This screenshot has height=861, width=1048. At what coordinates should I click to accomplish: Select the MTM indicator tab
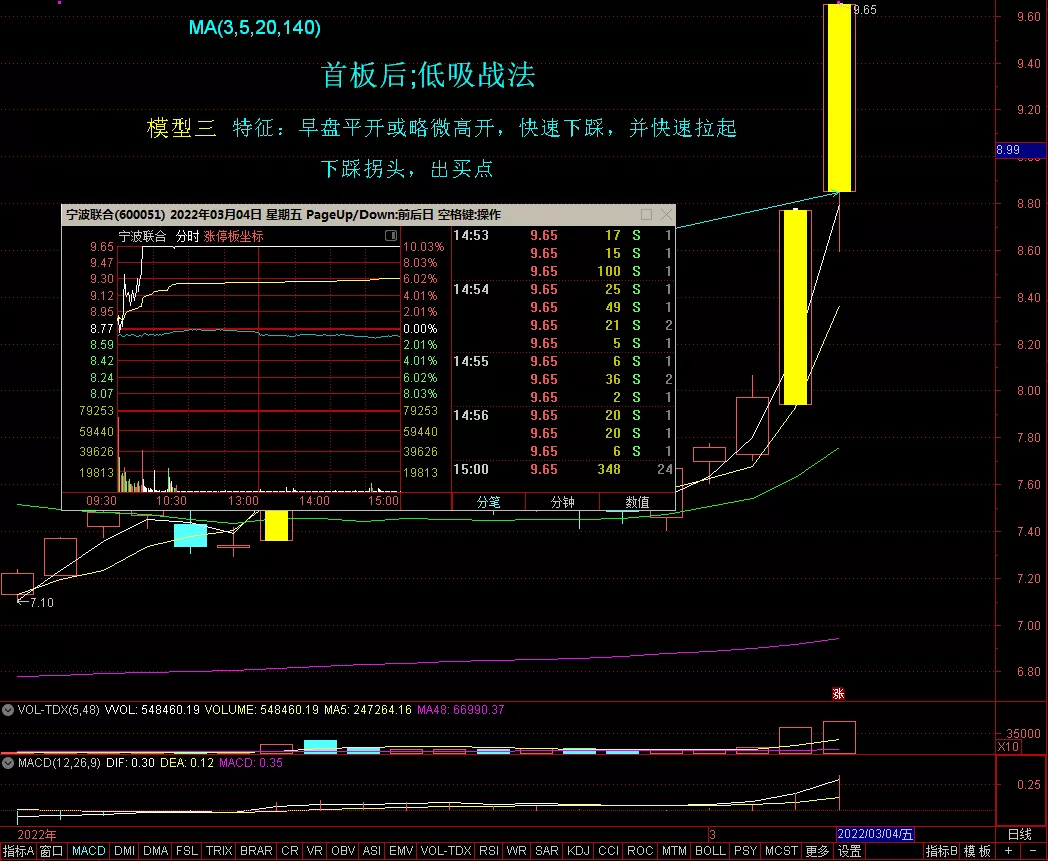674,851
